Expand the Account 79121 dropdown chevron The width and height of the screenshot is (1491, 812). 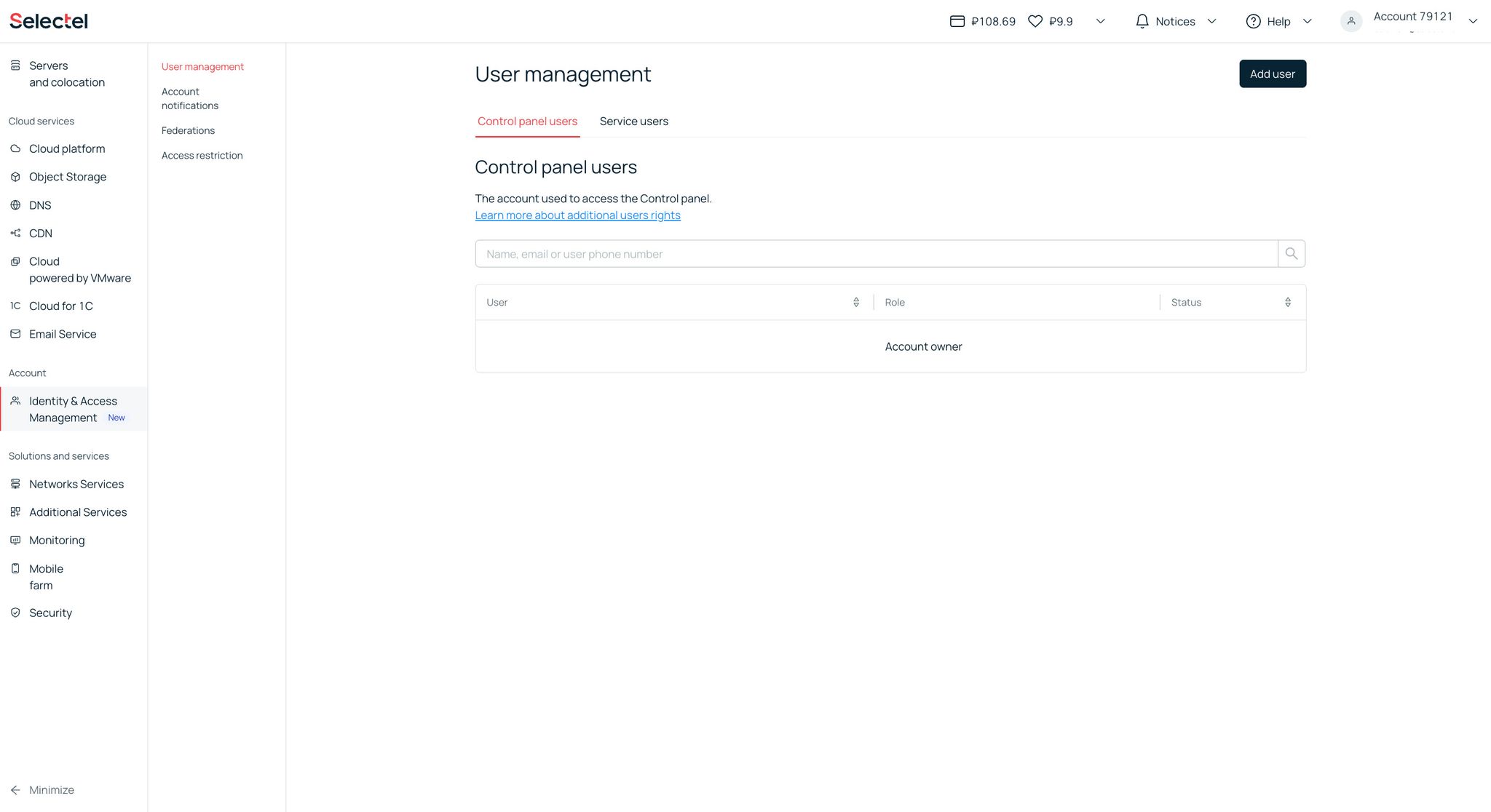tap(1473, 22)
